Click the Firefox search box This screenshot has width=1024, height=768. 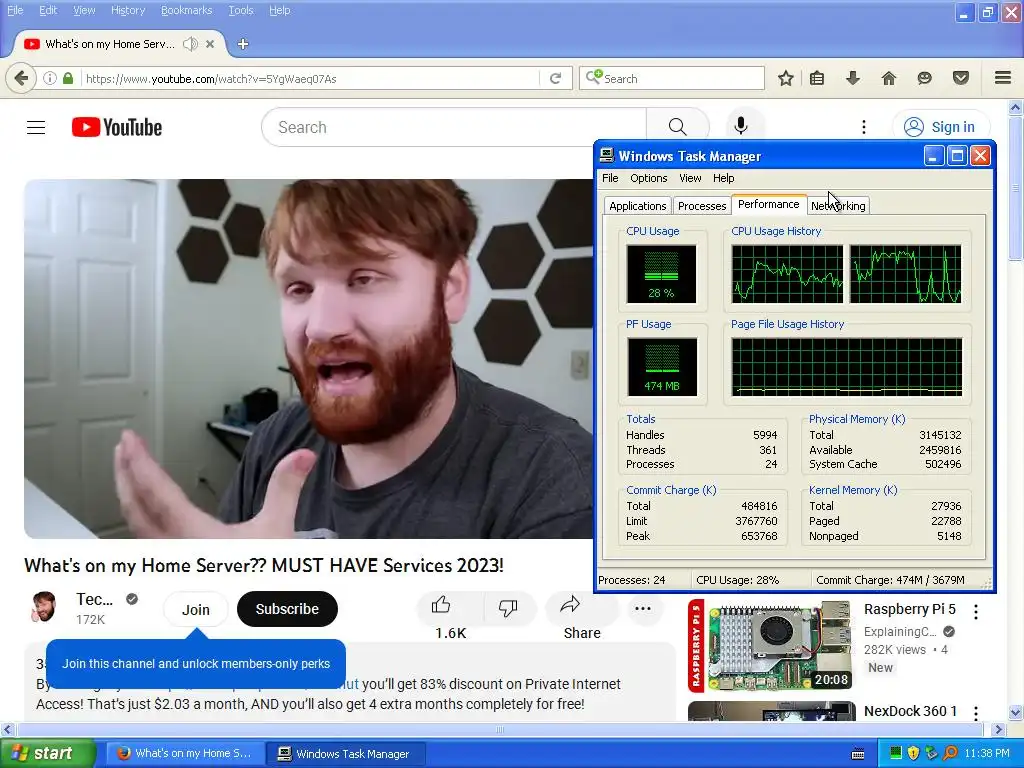[x=672, y=78]
